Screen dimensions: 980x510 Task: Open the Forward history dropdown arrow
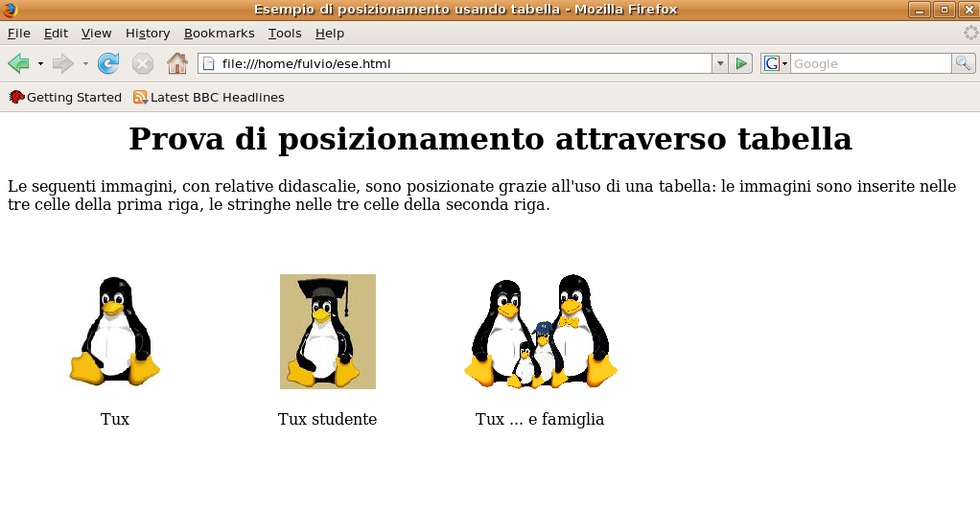(85, 64)
